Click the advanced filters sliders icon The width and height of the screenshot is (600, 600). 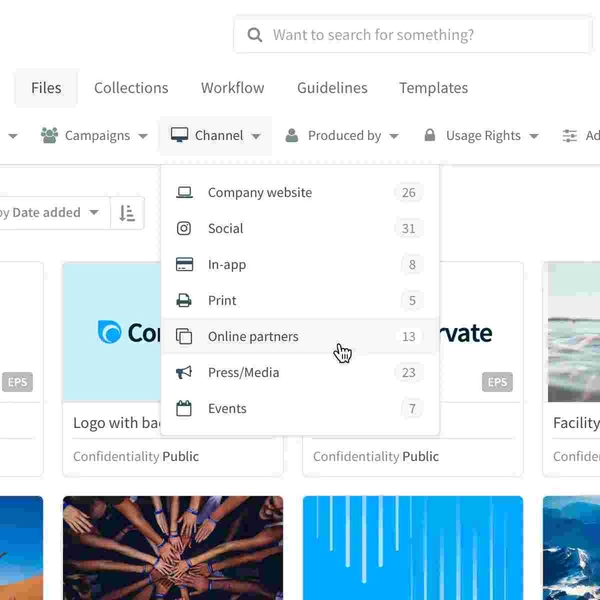pos(569,136)
